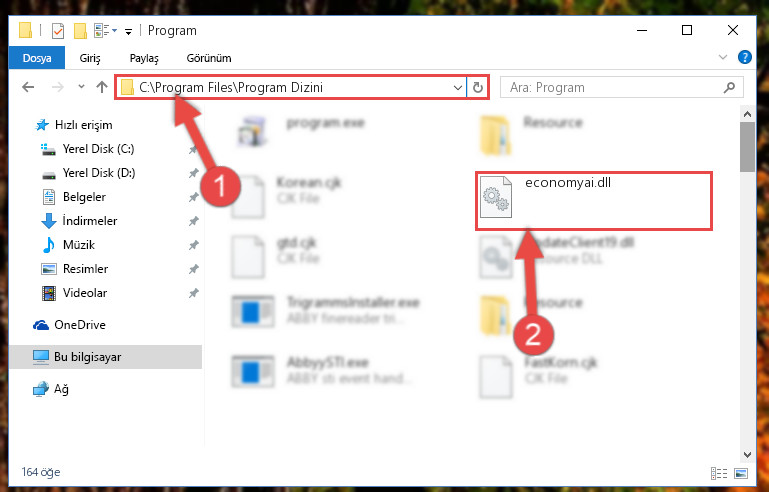769x492 pixels.
Task: Expand the address bar history dropdown
Action: click(x=458, y=88)
